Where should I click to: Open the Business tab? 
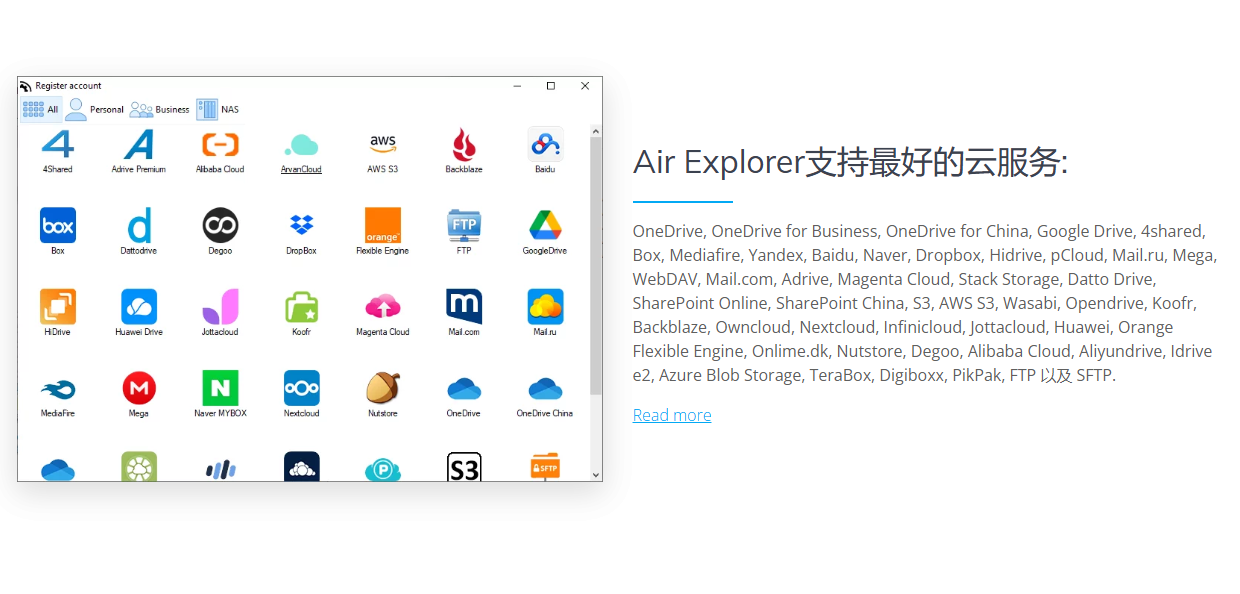click(x=159, y=109)
